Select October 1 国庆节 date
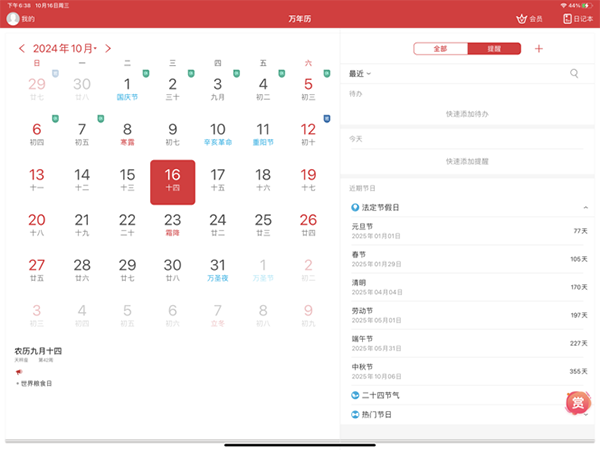Viewport: 600px width, 450px height. click(x=127, y=89)
